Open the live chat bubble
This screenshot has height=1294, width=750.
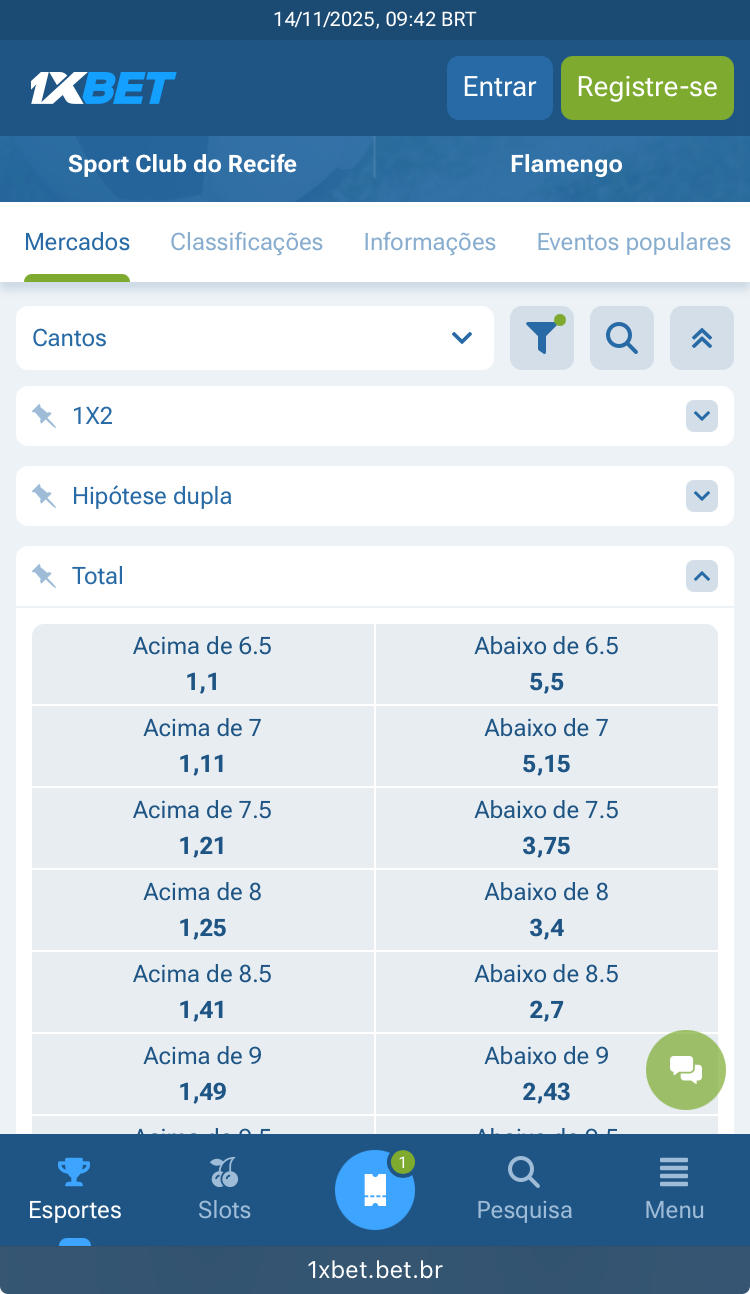686,1070
